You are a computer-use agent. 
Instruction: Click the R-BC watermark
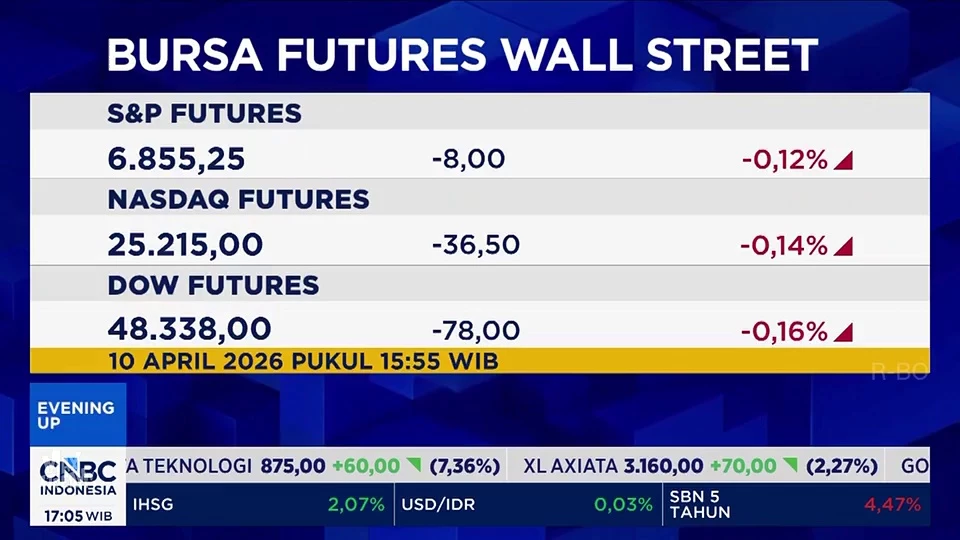[x=899, y=372]
